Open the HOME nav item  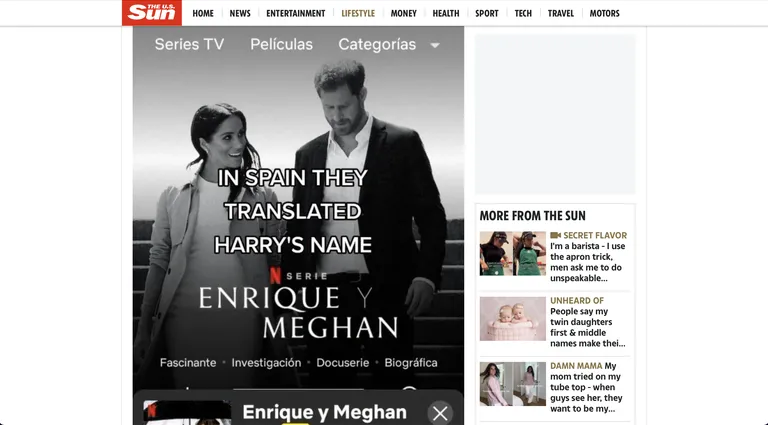203,13
